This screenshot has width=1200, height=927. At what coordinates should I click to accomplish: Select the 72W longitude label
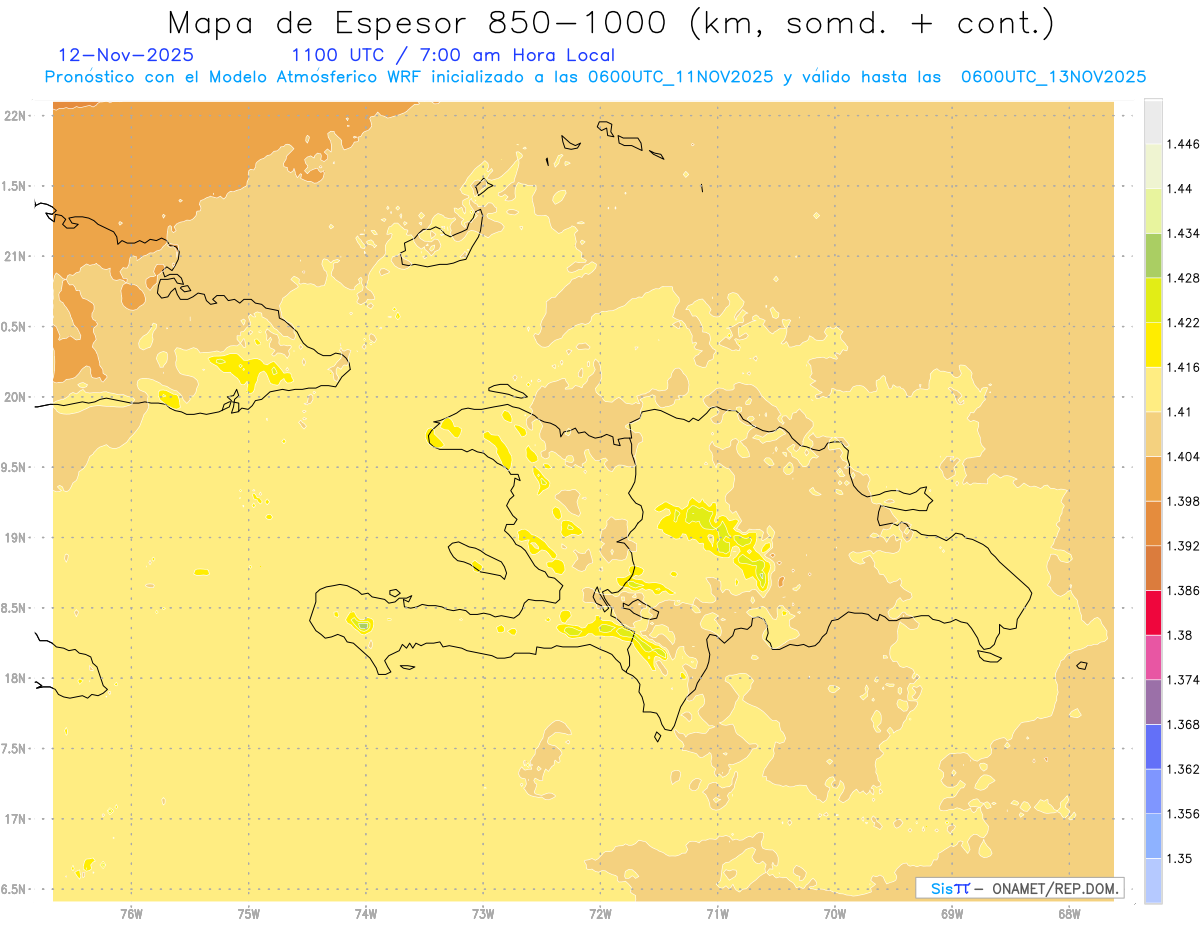pos(600,914)
